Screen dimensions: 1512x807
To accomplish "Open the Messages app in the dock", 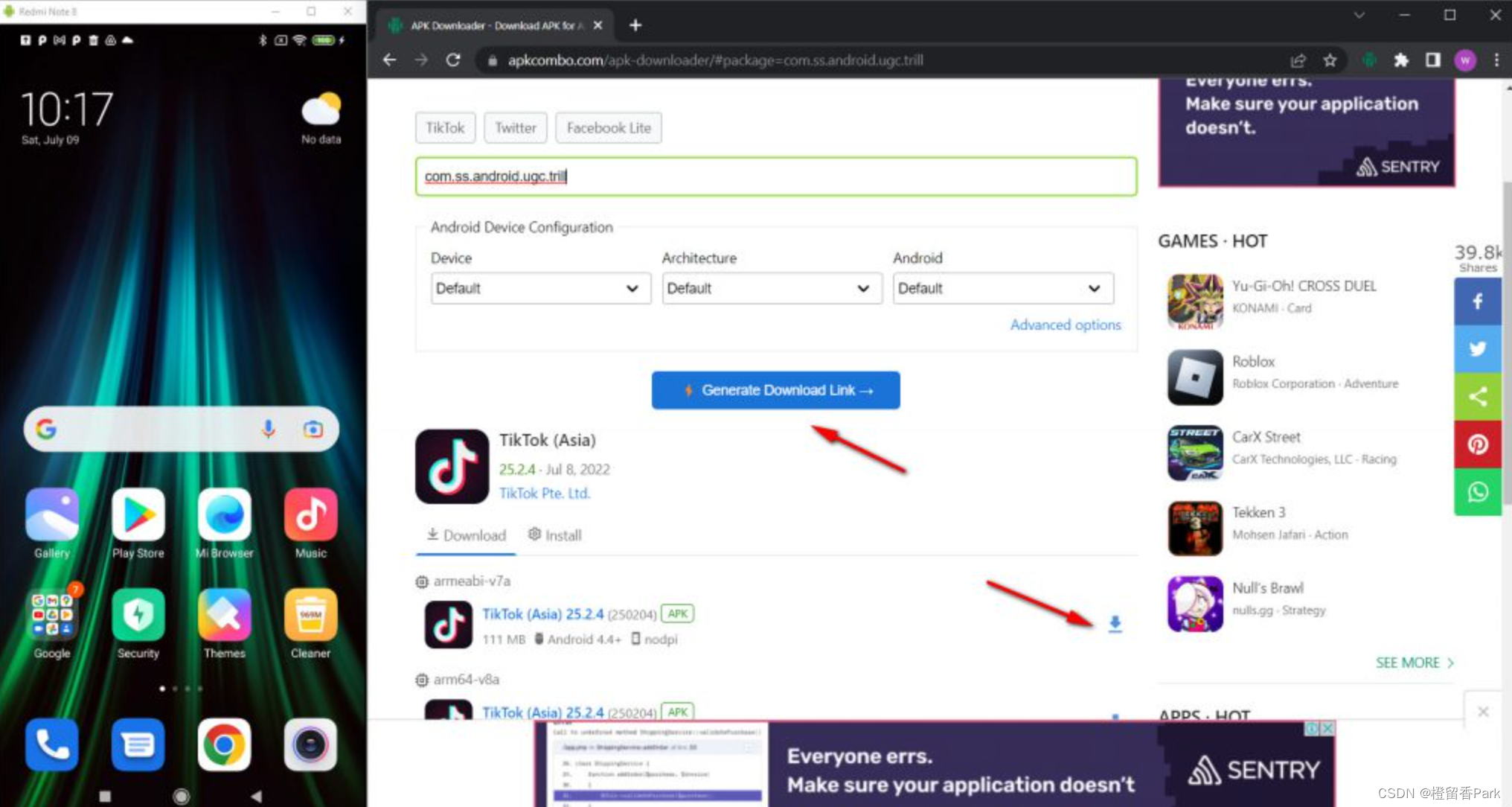I will pyautogui.click(x=138, y=744).
